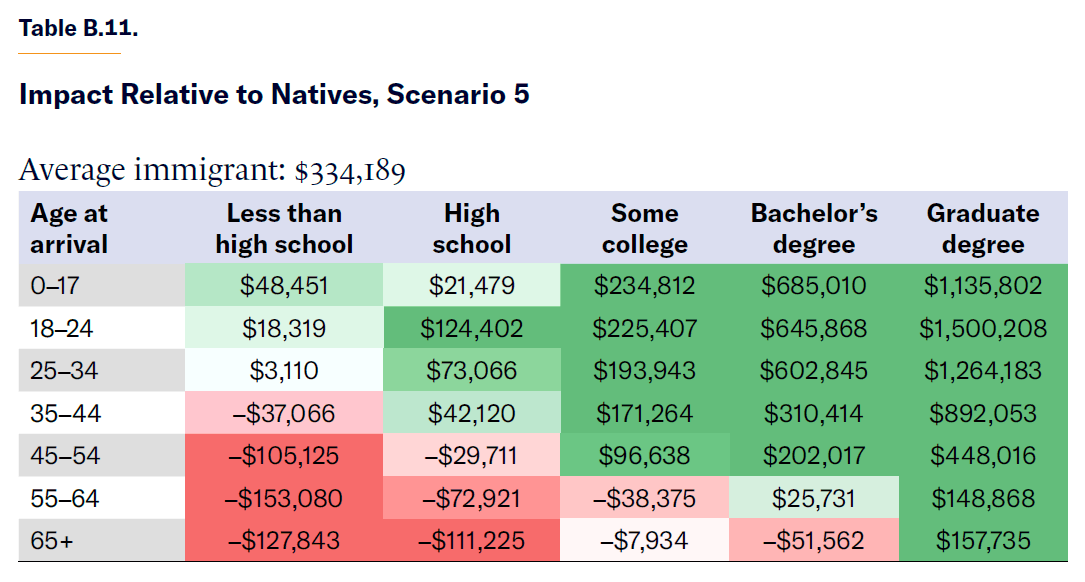Select the $25,731 cell
The height and width of the screenshot is (582, 1085).
point(814,498)
